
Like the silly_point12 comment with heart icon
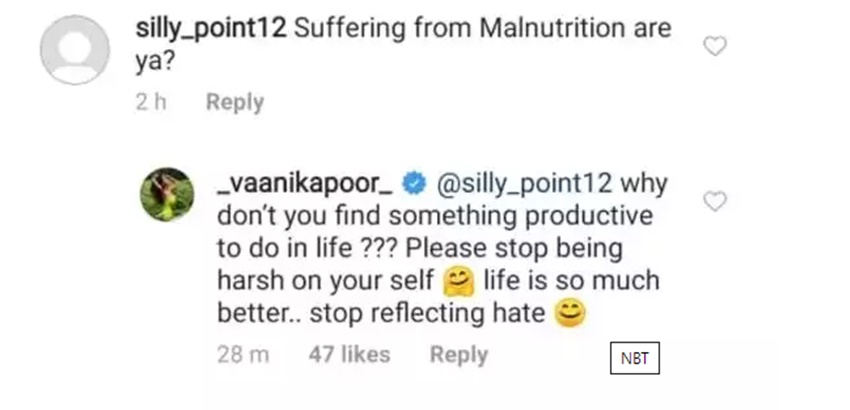coord(716,46)
